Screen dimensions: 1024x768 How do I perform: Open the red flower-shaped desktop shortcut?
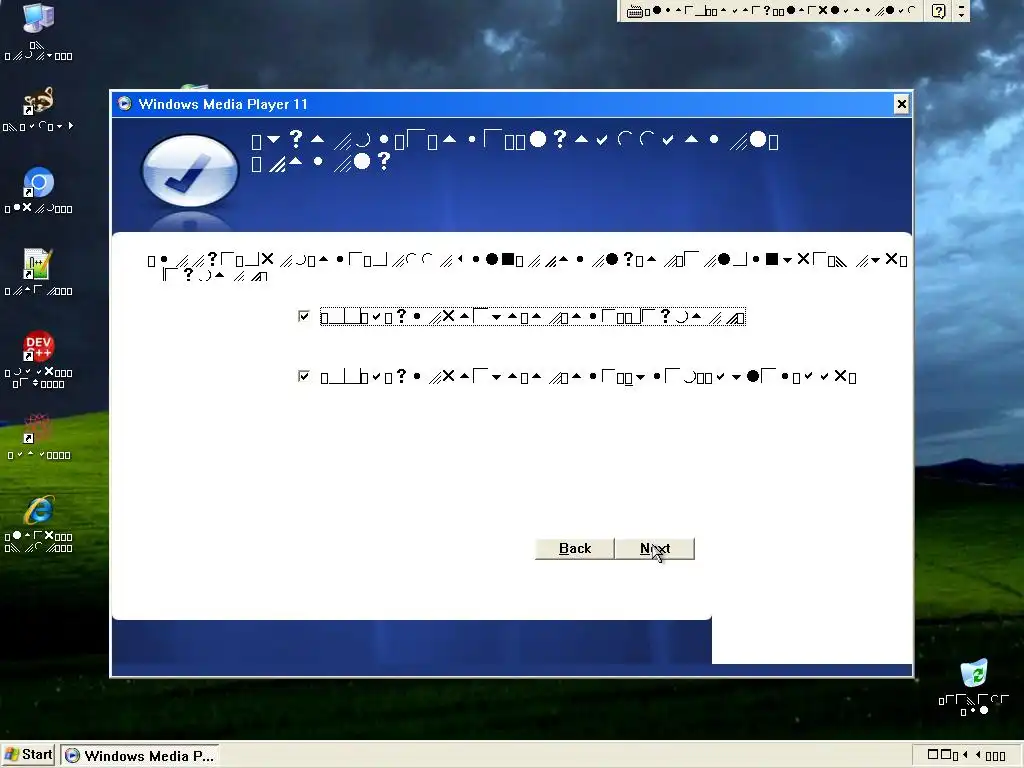coord(39,428)
